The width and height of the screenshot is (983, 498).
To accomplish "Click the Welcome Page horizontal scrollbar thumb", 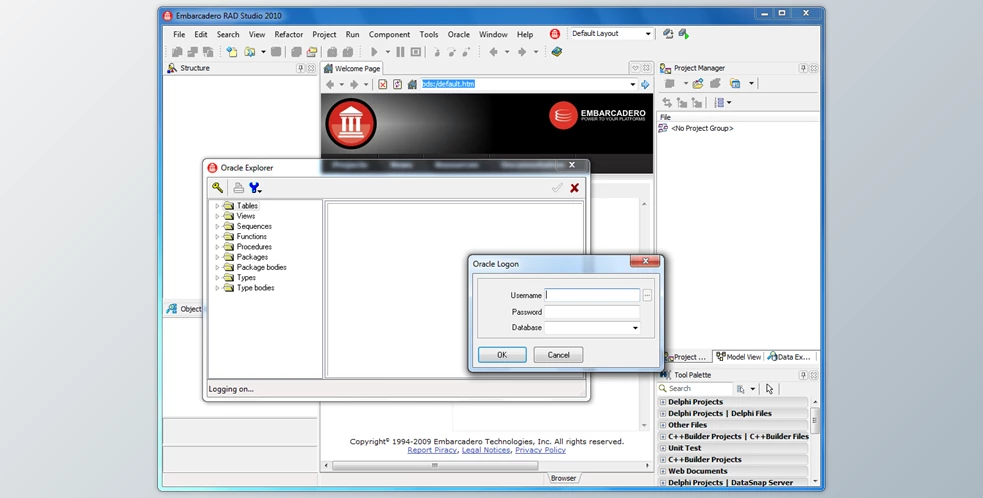I will (x=435, y=465).
